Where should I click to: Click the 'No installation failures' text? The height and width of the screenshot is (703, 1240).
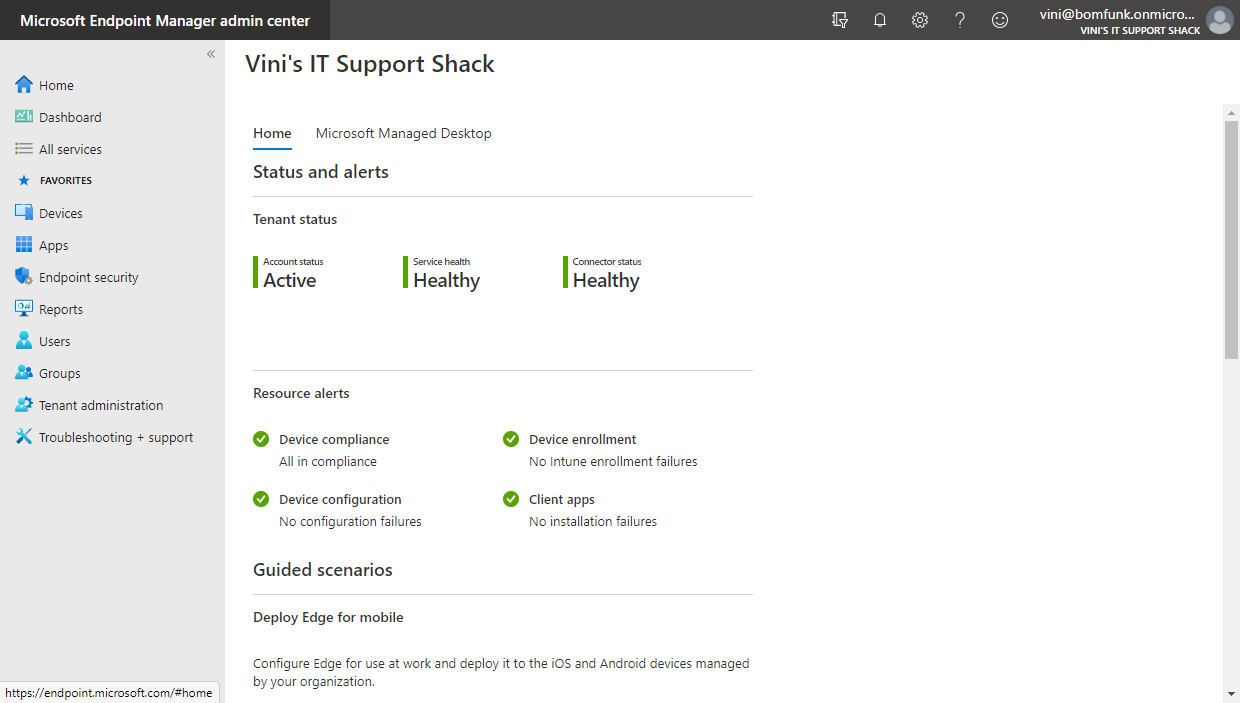[593, 521]
